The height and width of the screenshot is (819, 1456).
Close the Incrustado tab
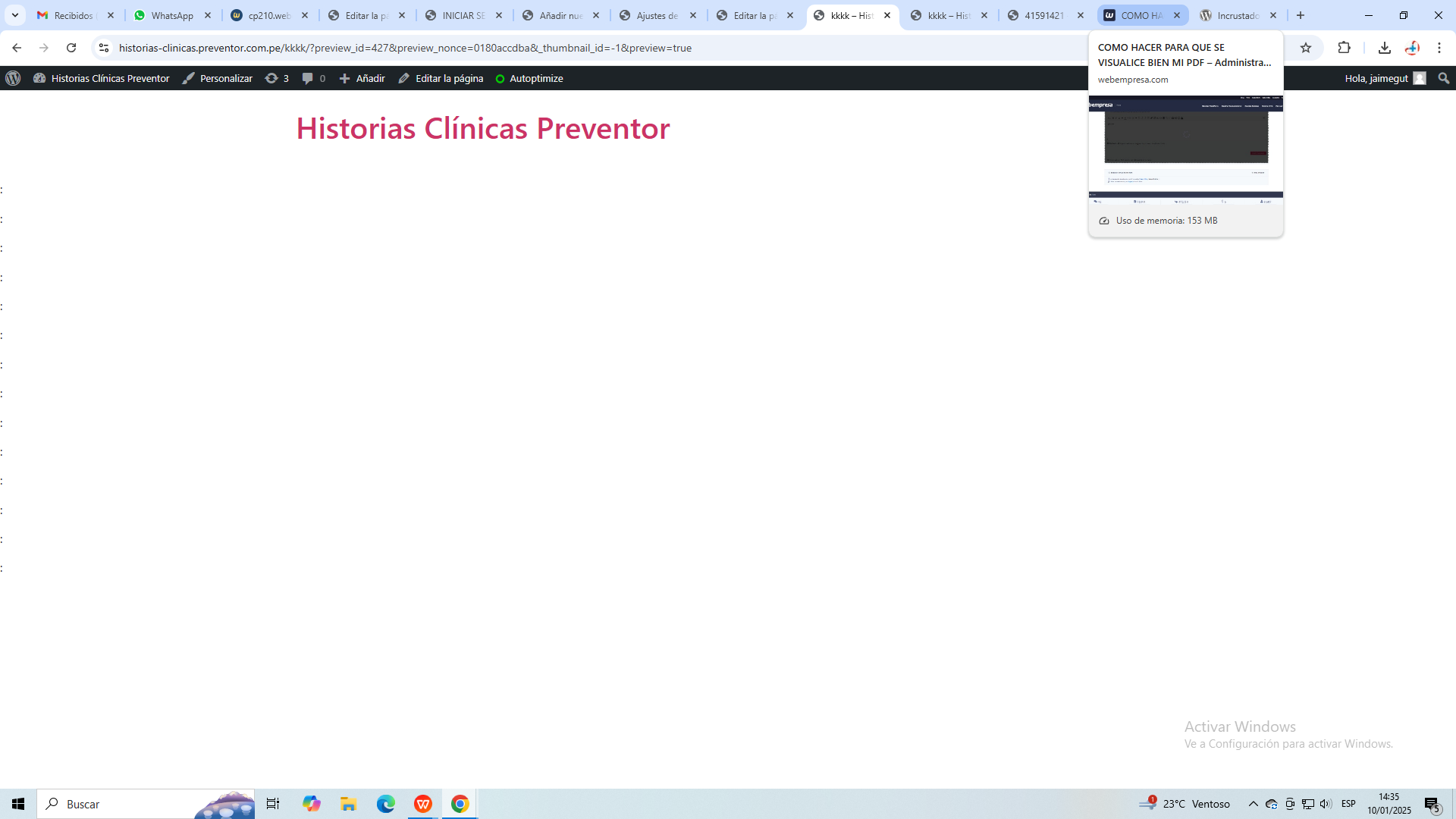click(1273, 15)
